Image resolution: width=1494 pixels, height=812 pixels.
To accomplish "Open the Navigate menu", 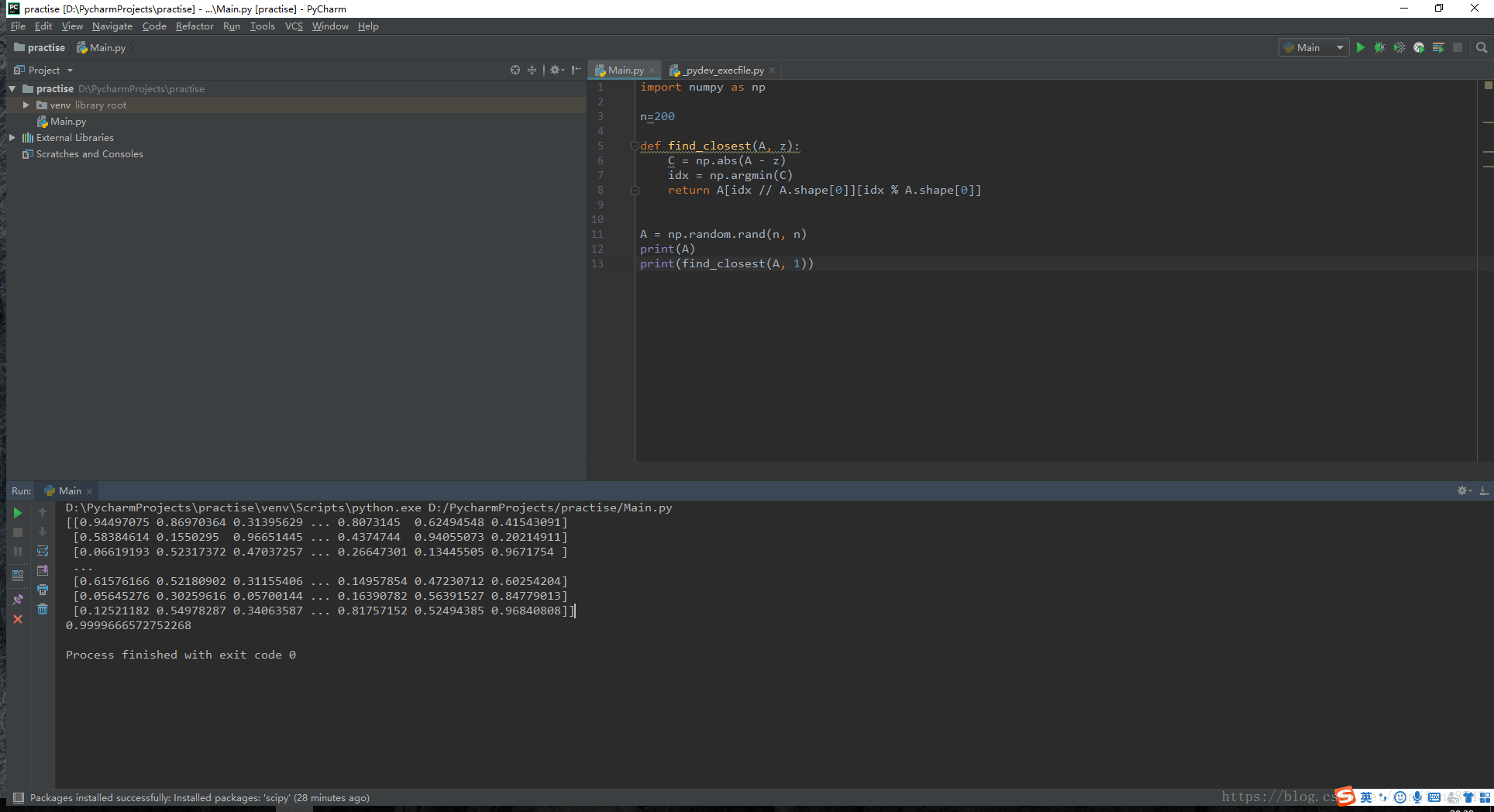I will tap(112, 26).
